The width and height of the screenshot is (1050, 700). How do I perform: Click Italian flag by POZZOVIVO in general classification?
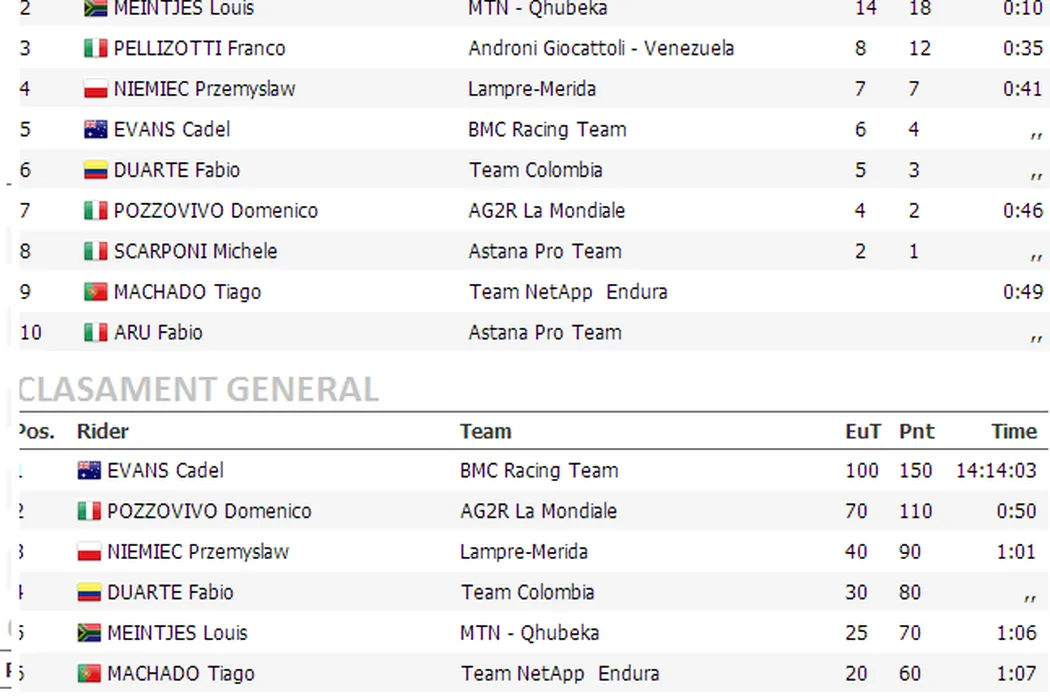click(89, 512)
